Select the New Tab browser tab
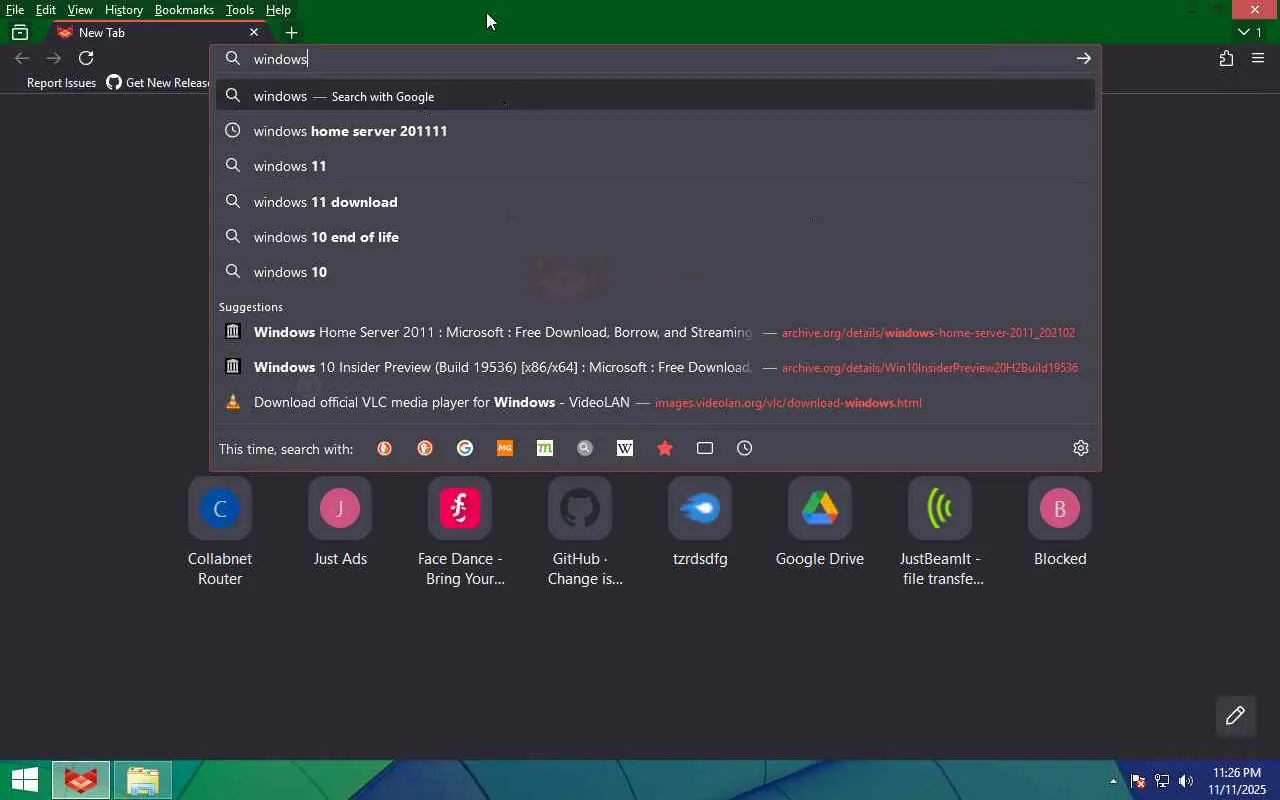1280x800 pixels. click(x=158, y=32)
